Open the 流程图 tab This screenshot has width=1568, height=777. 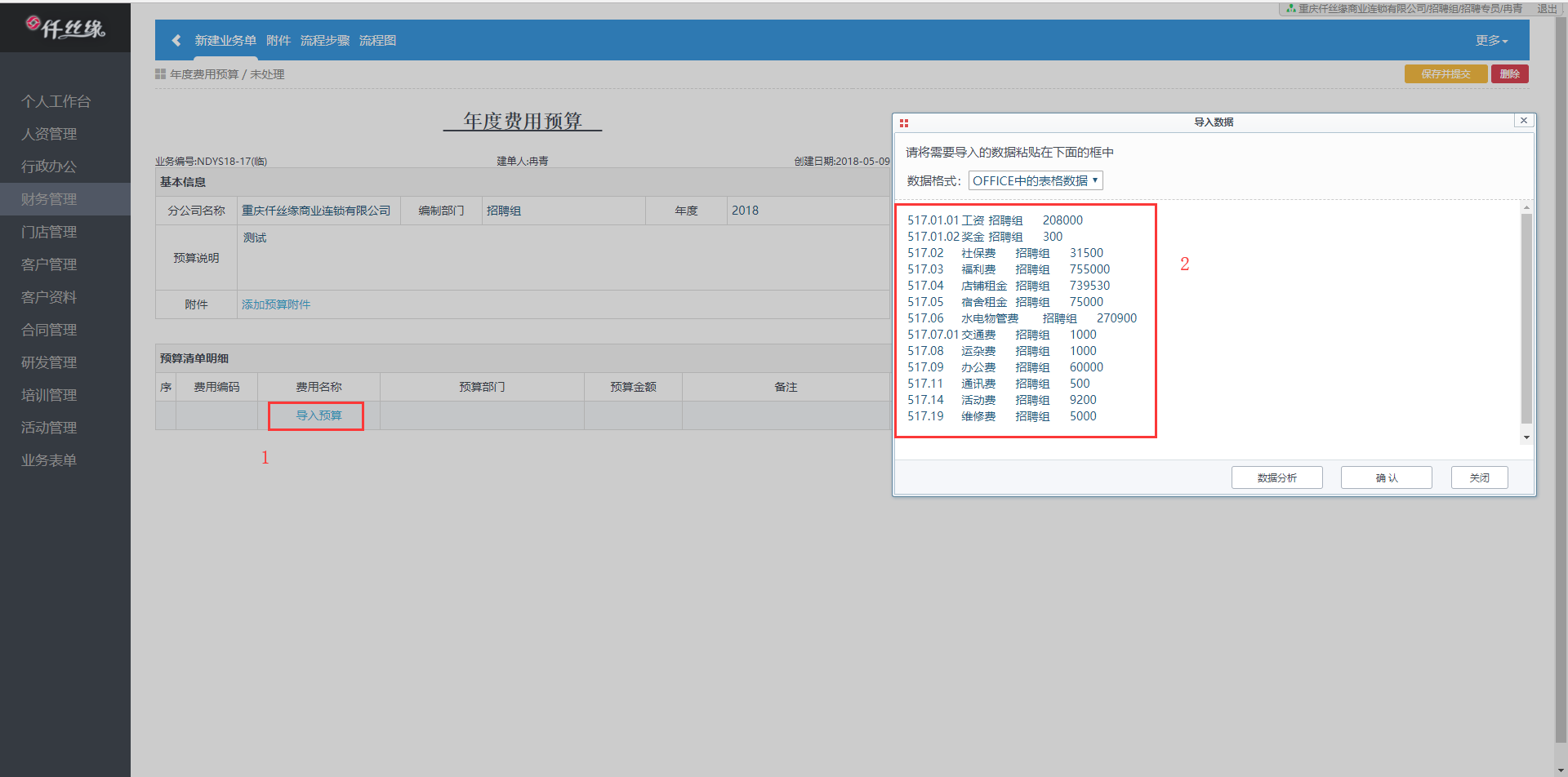pos(377,41)
